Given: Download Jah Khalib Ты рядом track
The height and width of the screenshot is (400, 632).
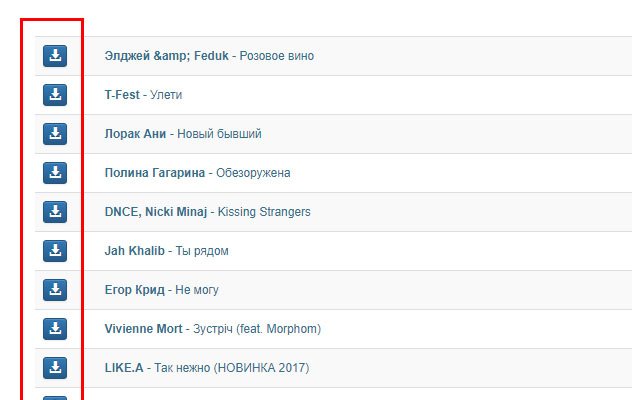Looking at the screenshot, I should [x=55, y=250].
